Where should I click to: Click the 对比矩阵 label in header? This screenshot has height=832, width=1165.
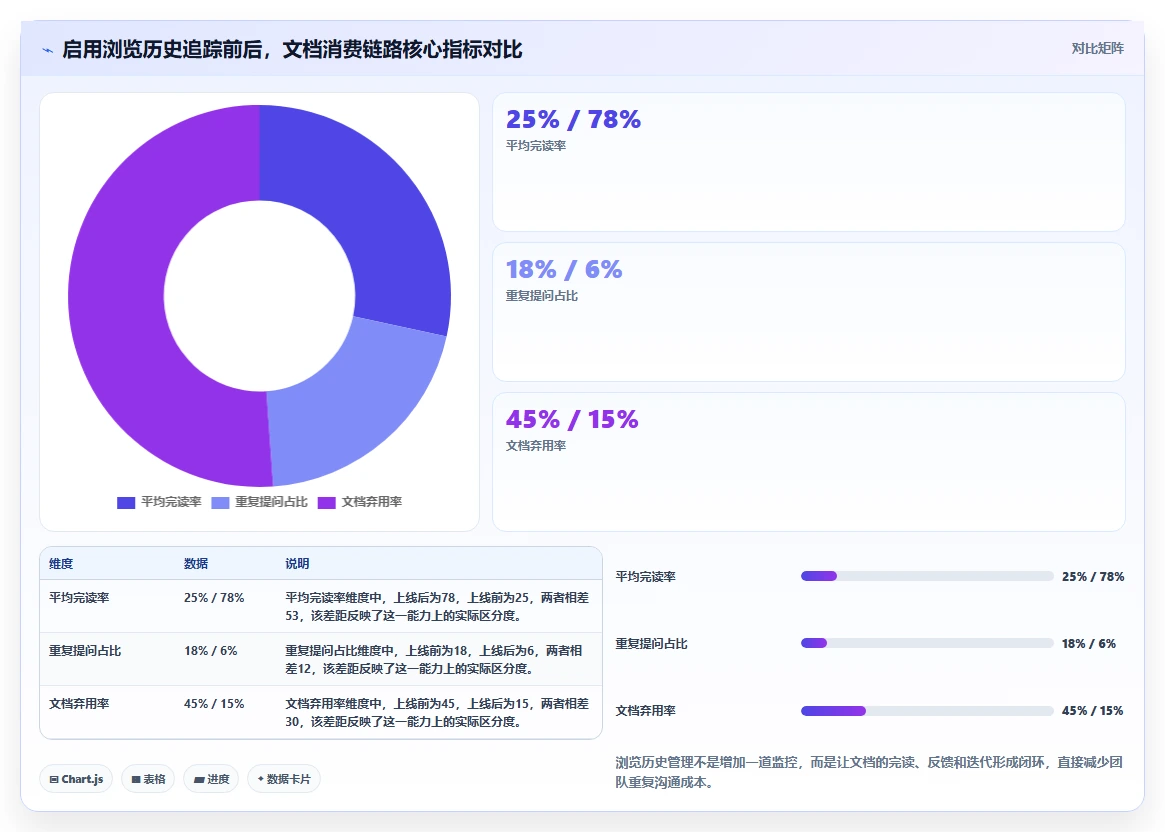(1097, 48)
